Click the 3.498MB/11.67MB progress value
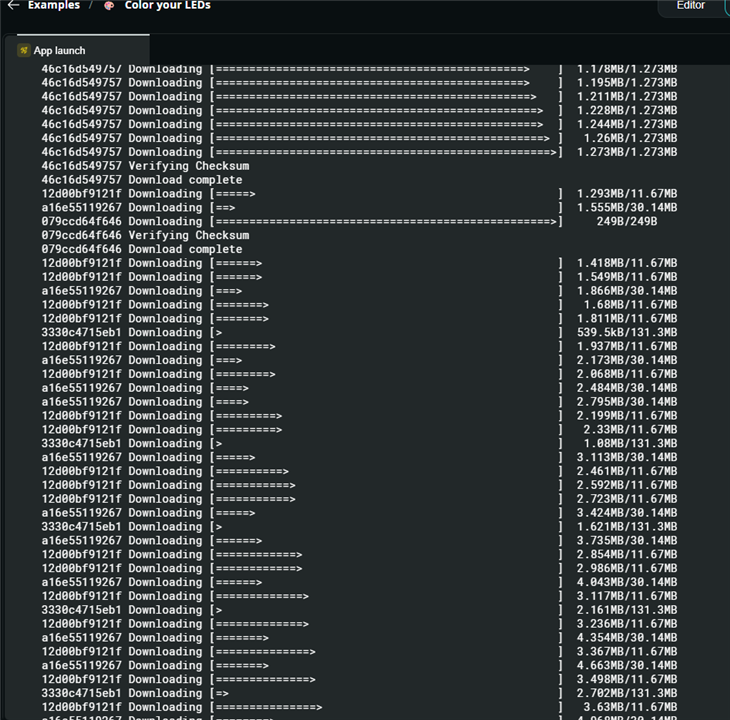The height and width of the screenshot is (720, 730). (x=627, y=680)
